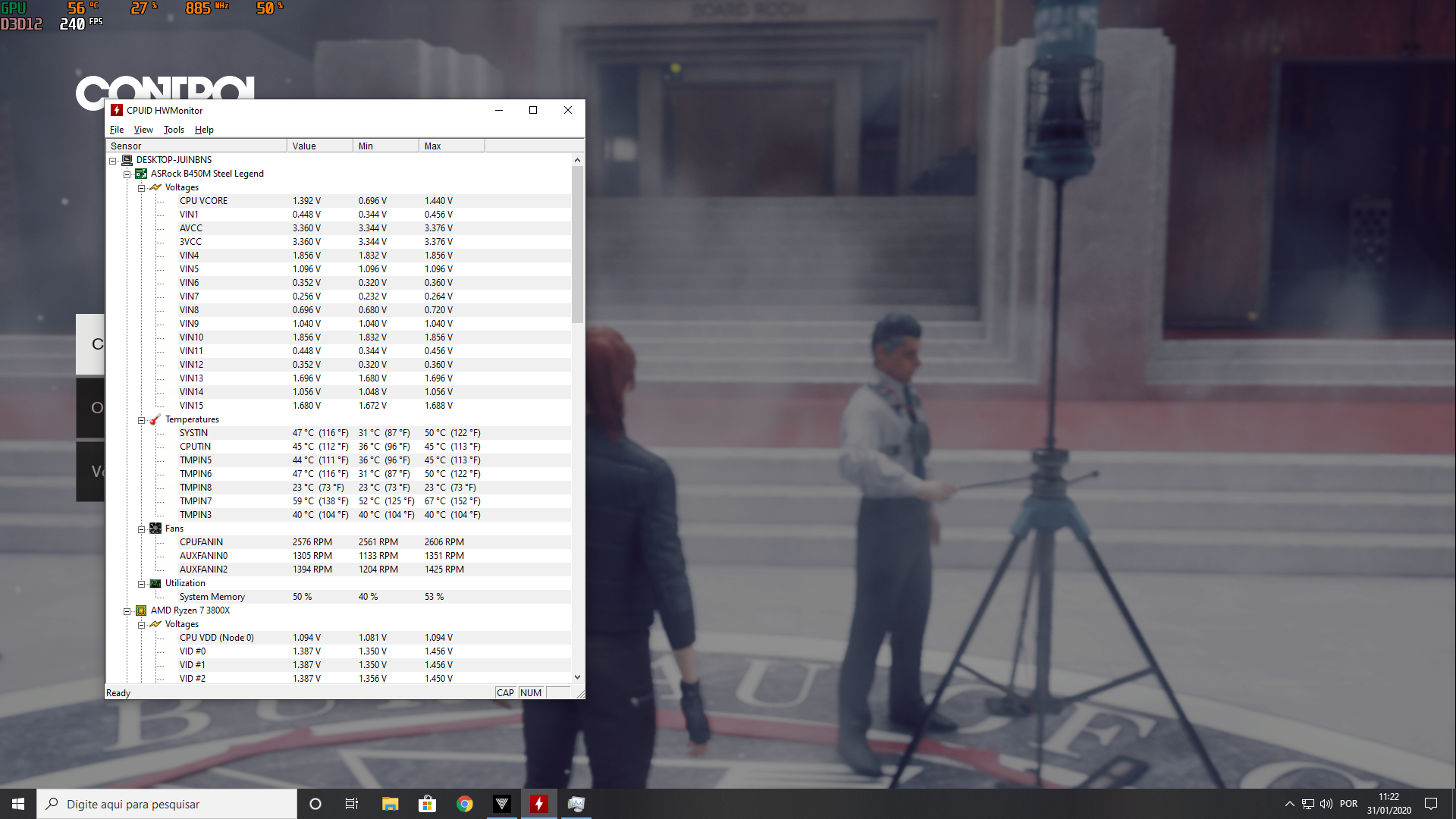This screenshot has height=819, width=1456.
Task: Click the thermometer icon next to Temperatures
Action: tap(155, 419)
